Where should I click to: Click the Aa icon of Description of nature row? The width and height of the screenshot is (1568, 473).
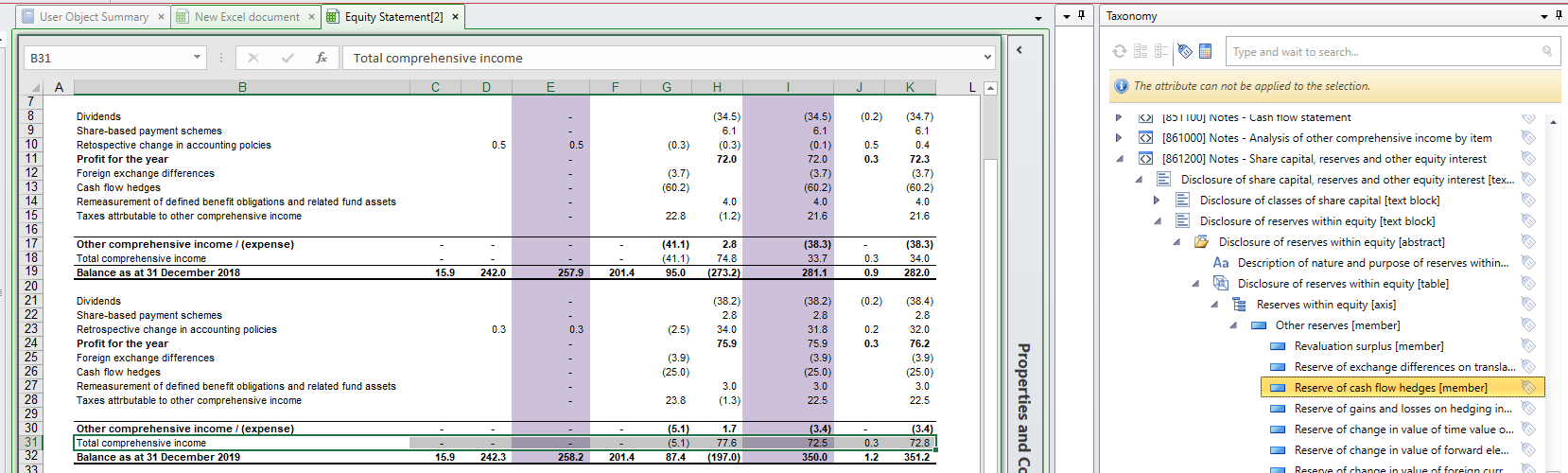[1221, 263]
